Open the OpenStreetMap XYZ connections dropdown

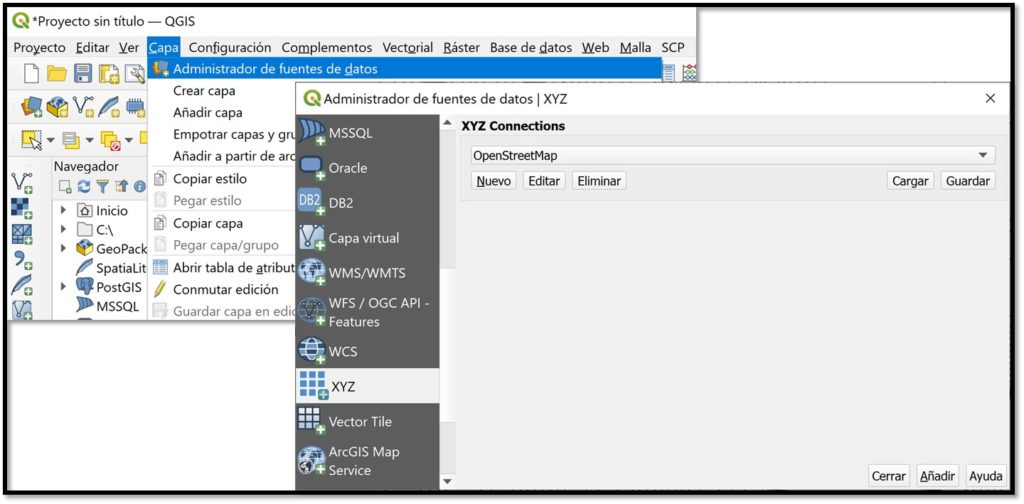point(733,155)
